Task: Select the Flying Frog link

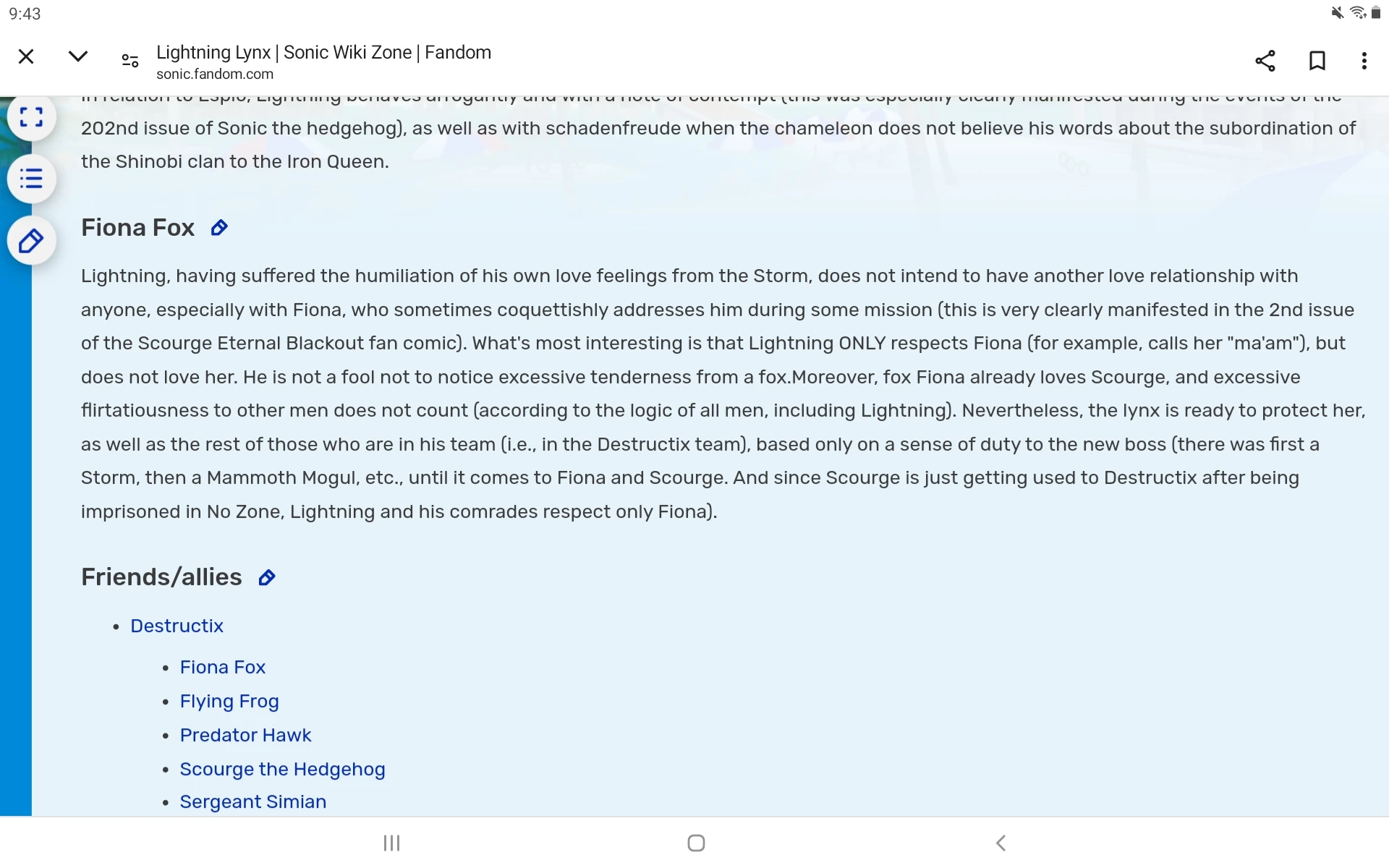Action: tap(229, 701)
